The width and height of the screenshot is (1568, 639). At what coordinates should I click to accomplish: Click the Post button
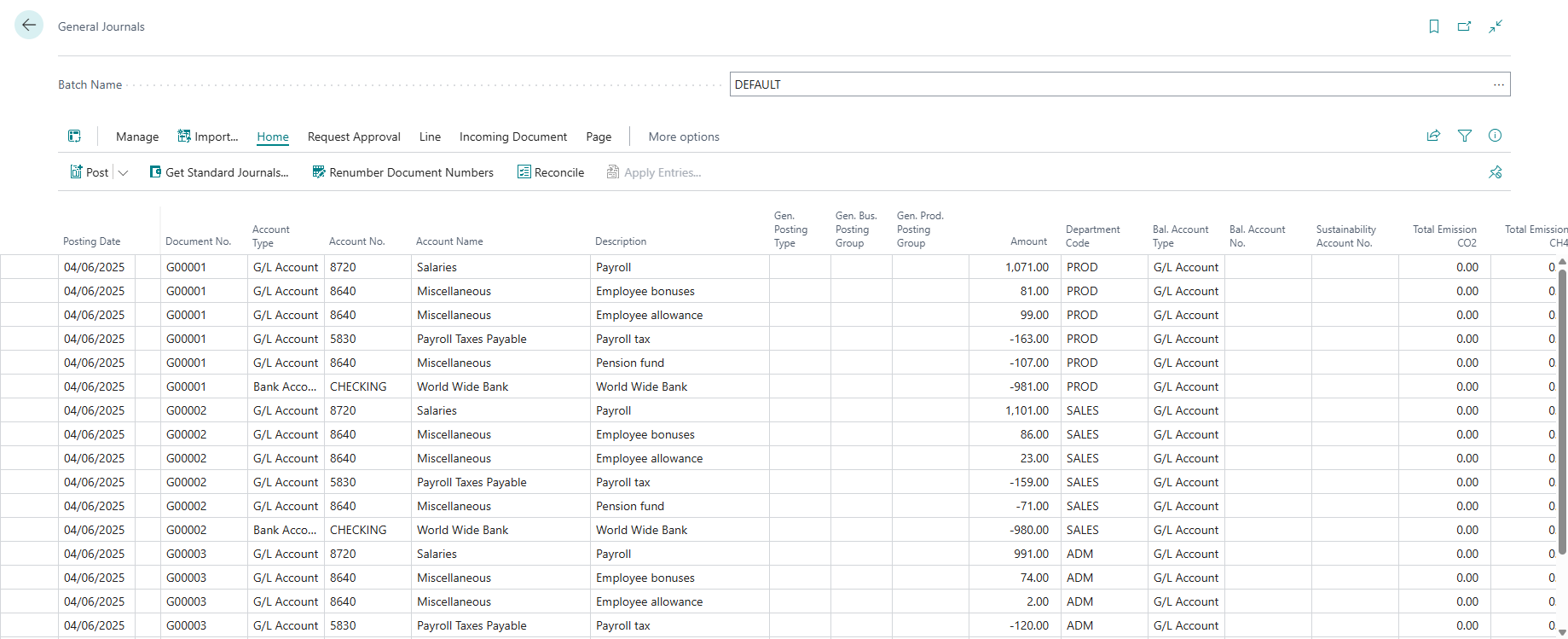click(x=89, y=172)
